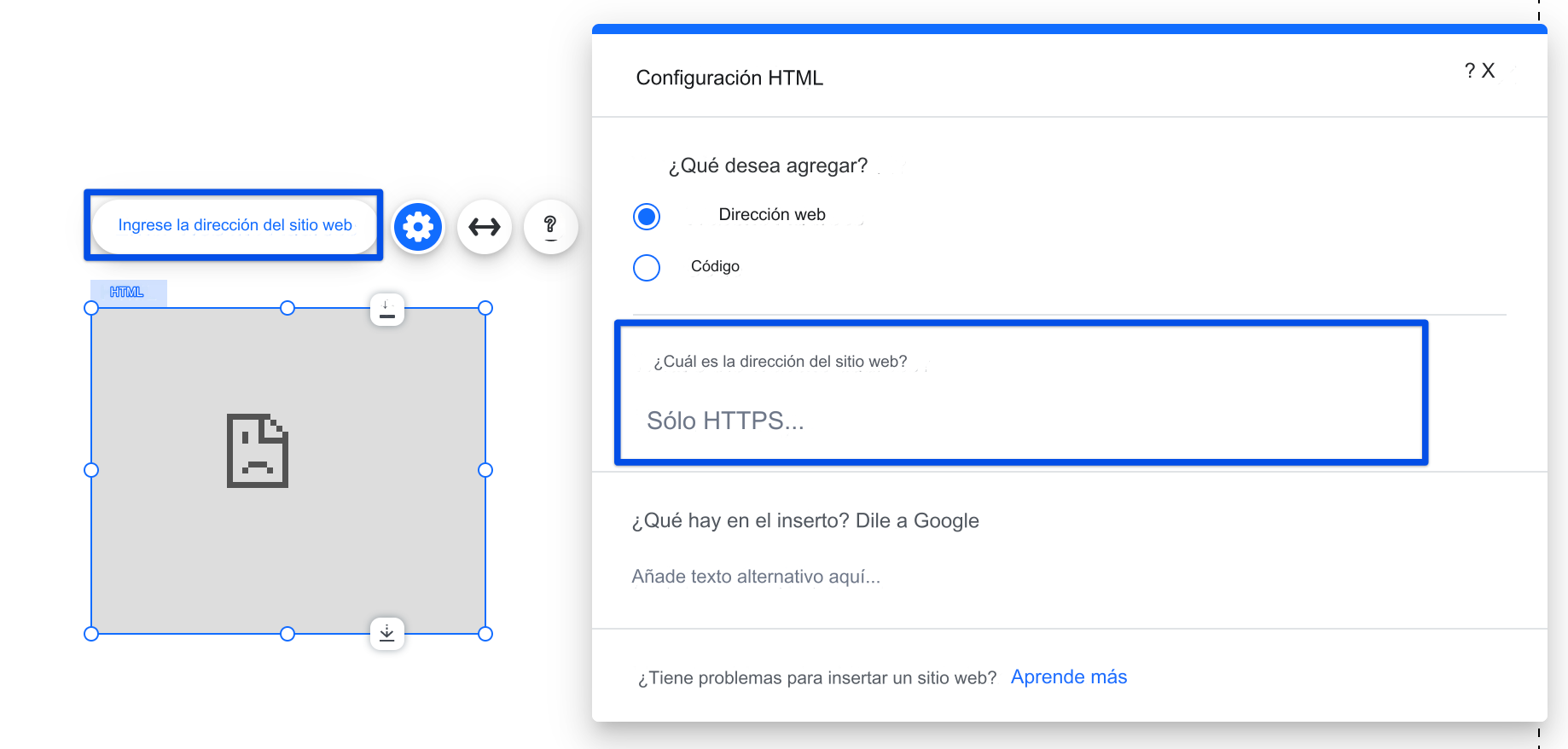Click the bottom-right corner resize handle
Screen dimensions: 1568x749
tap(485, 634)
